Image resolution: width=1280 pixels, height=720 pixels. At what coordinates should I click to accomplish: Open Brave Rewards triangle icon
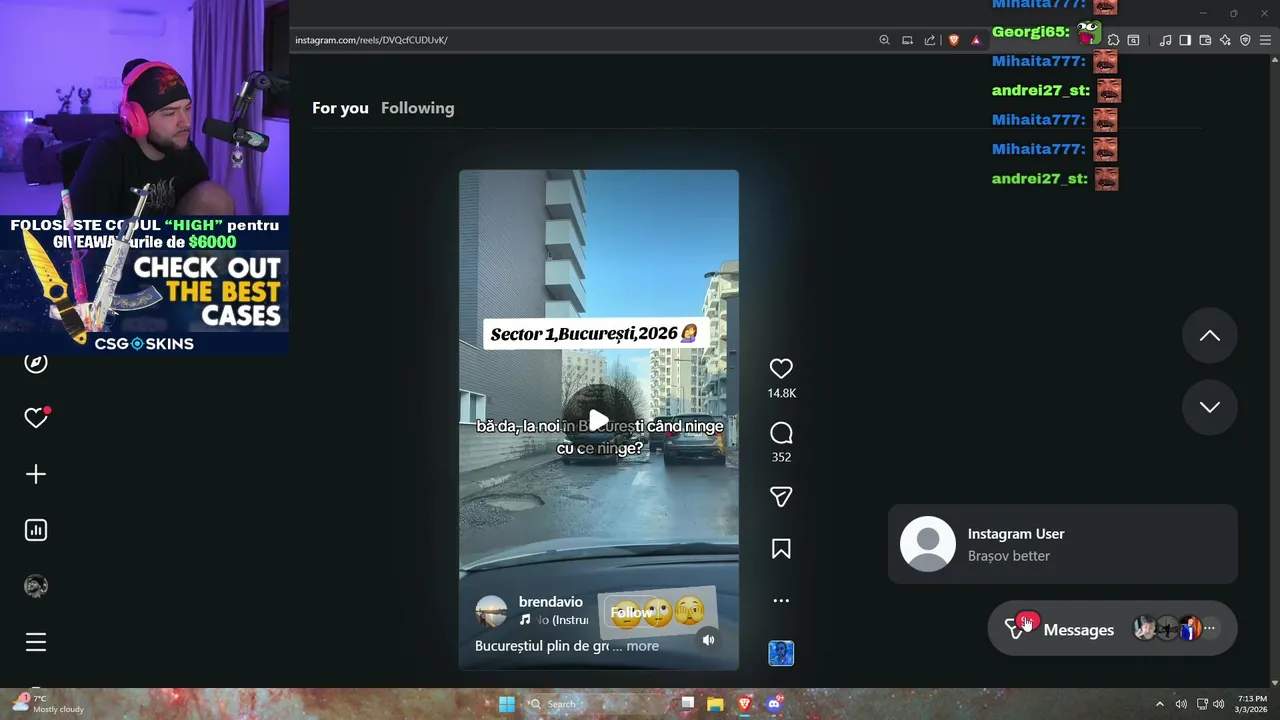pyautogui.click(x=976, y=40)
